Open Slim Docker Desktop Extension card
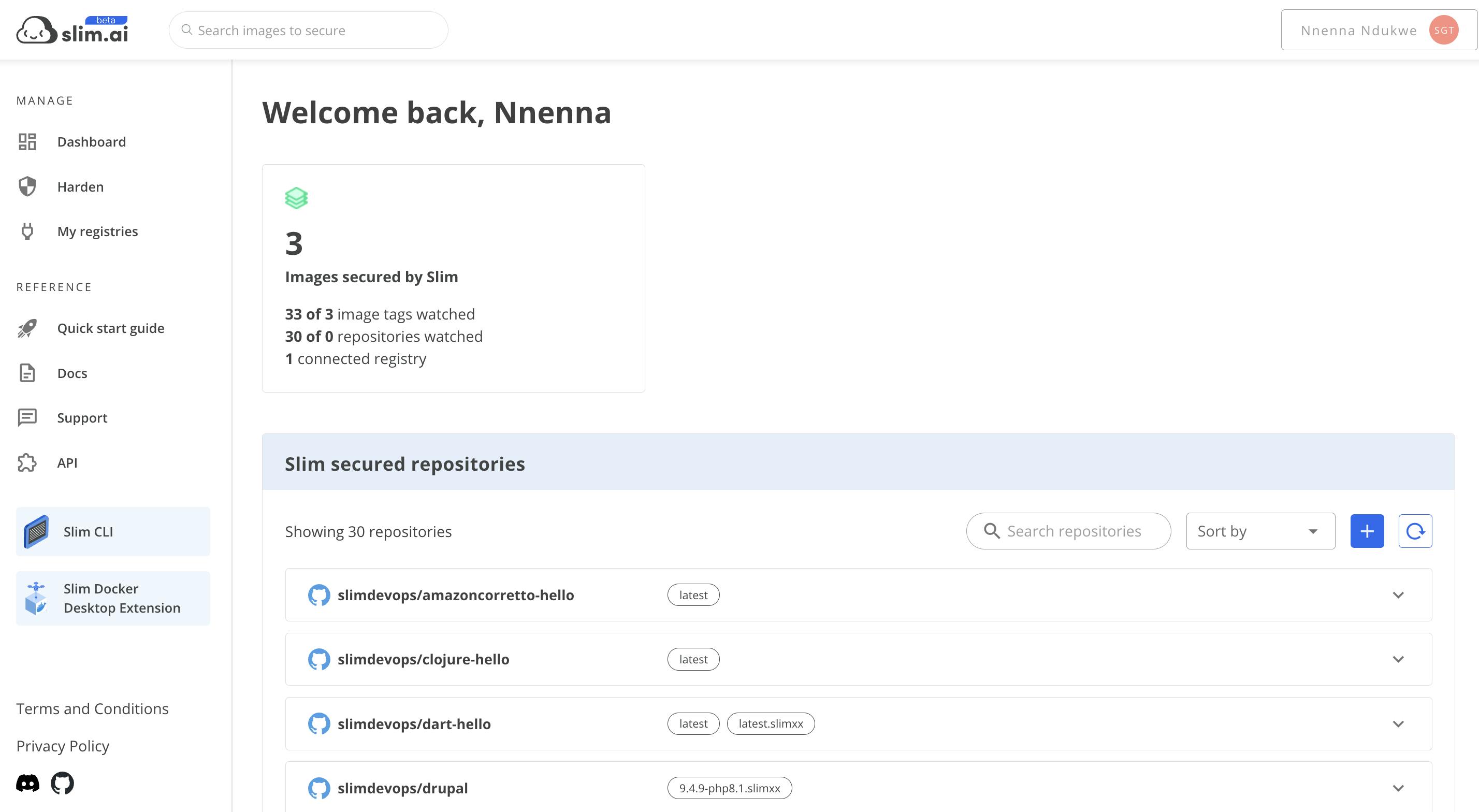Viewport: 1479px width, 812px height. click(x=113, y=598)
